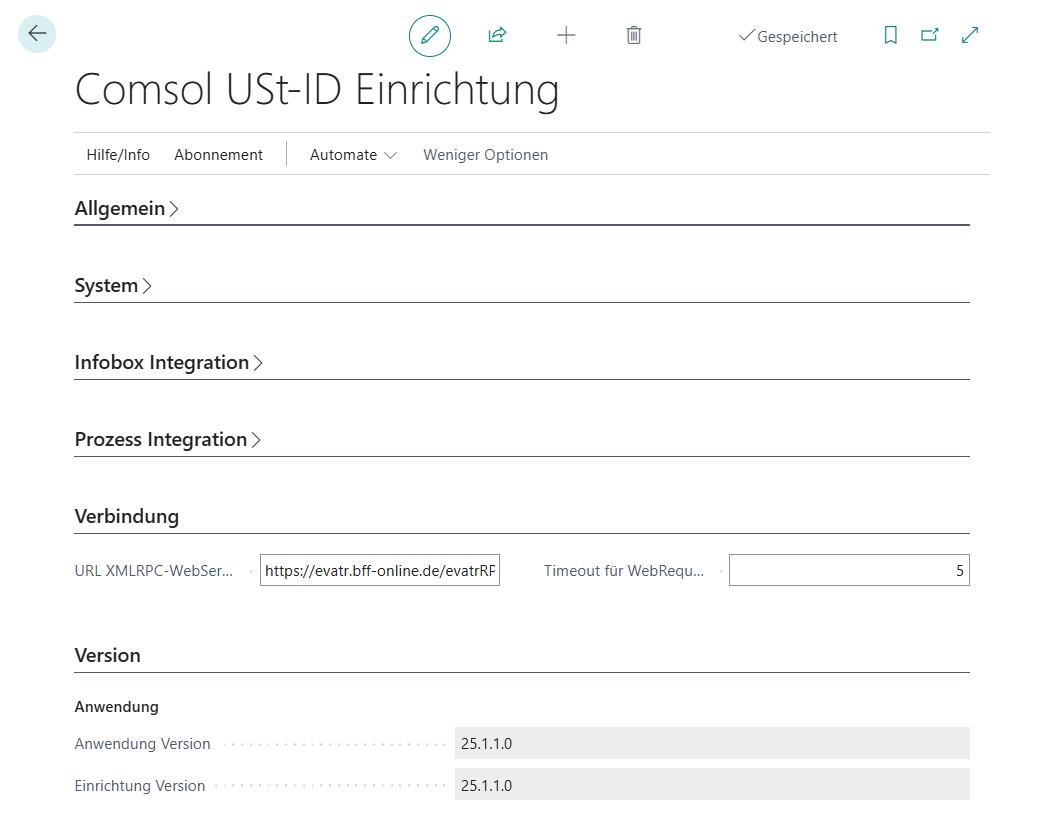Expand the Infobox Integration section
1064x817 pixels.
[x=169, y=362]
